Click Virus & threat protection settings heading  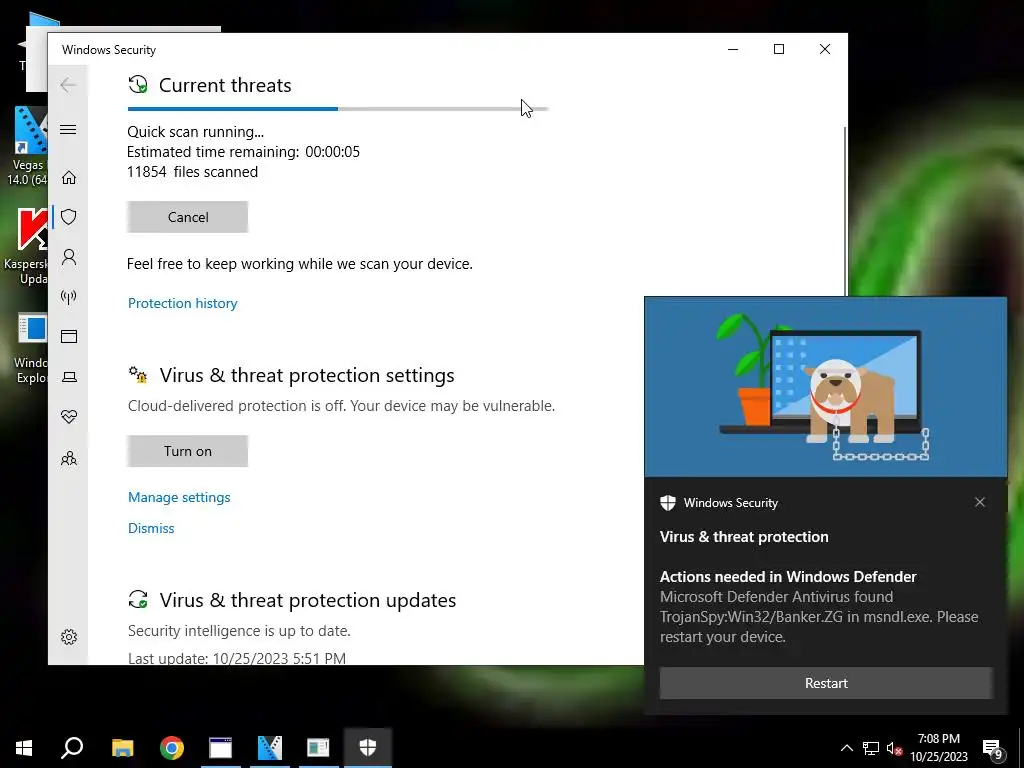point(307,375)
